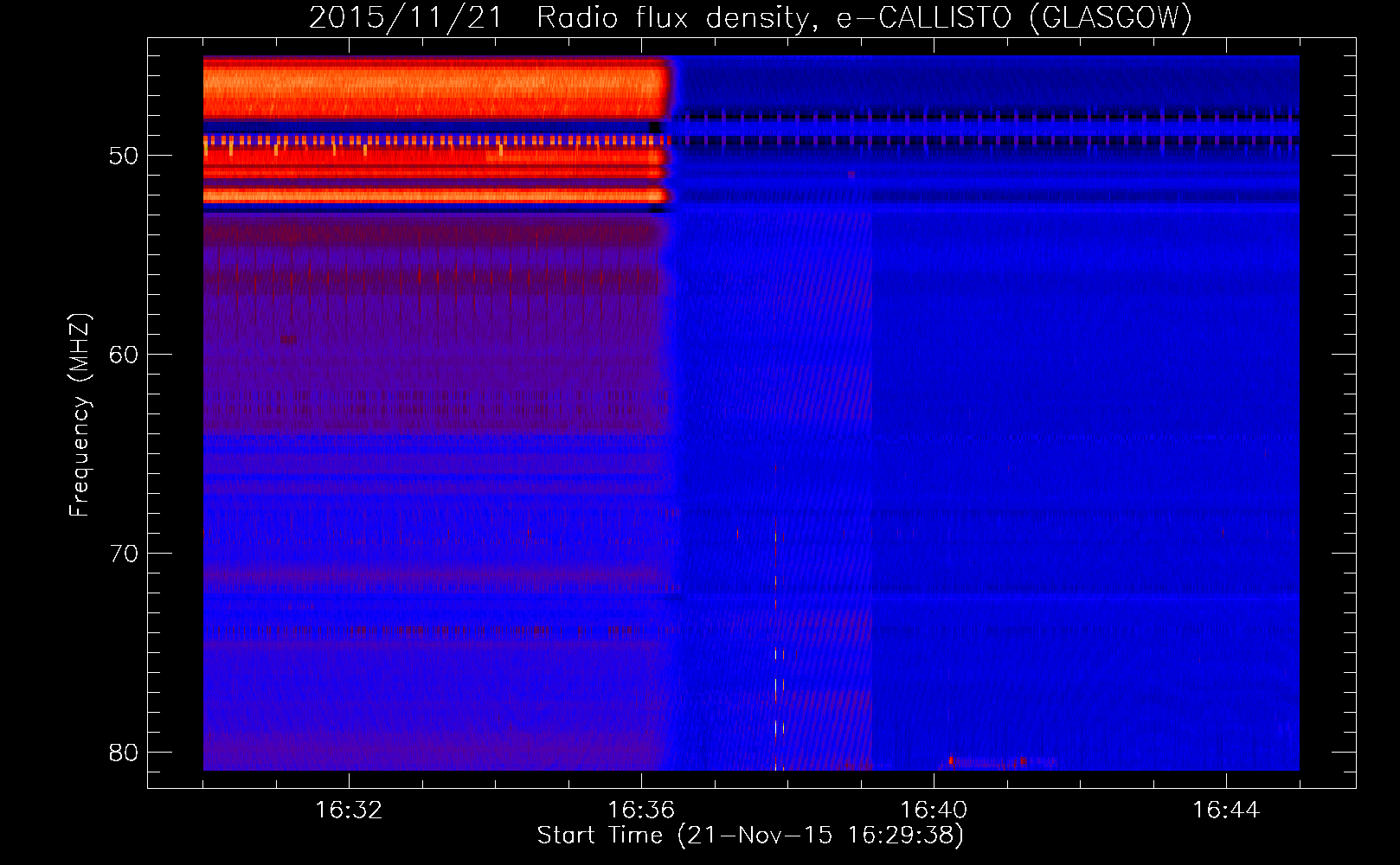Click the plot title '2015/11/21 Radio flux density'
This screenshot has height=865, width=1400.
[x=750, y=17]
